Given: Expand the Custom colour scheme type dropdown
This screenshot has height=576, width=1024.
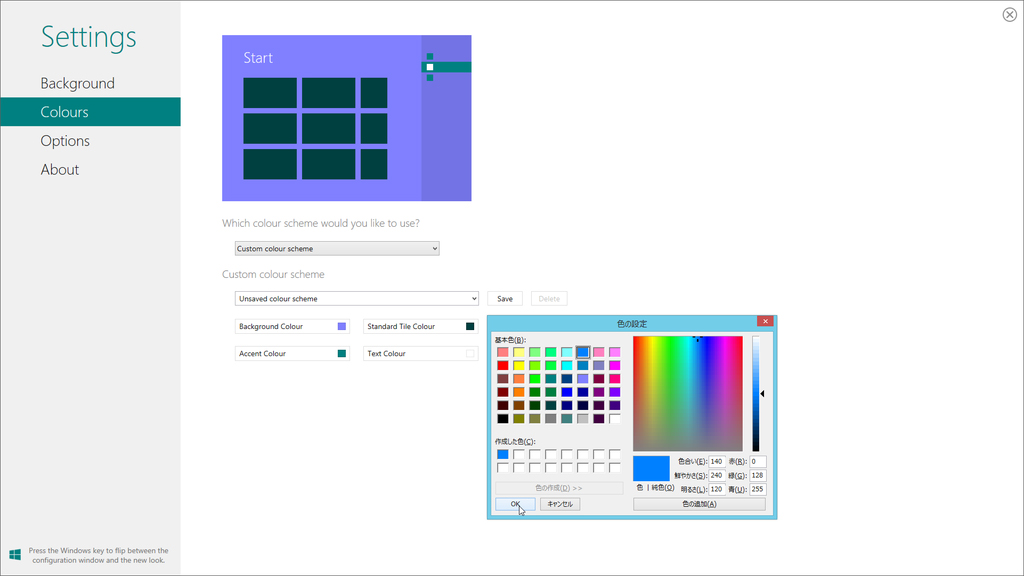Looking at the screenshot, I should pyautogui.click(x=337, y=248).
